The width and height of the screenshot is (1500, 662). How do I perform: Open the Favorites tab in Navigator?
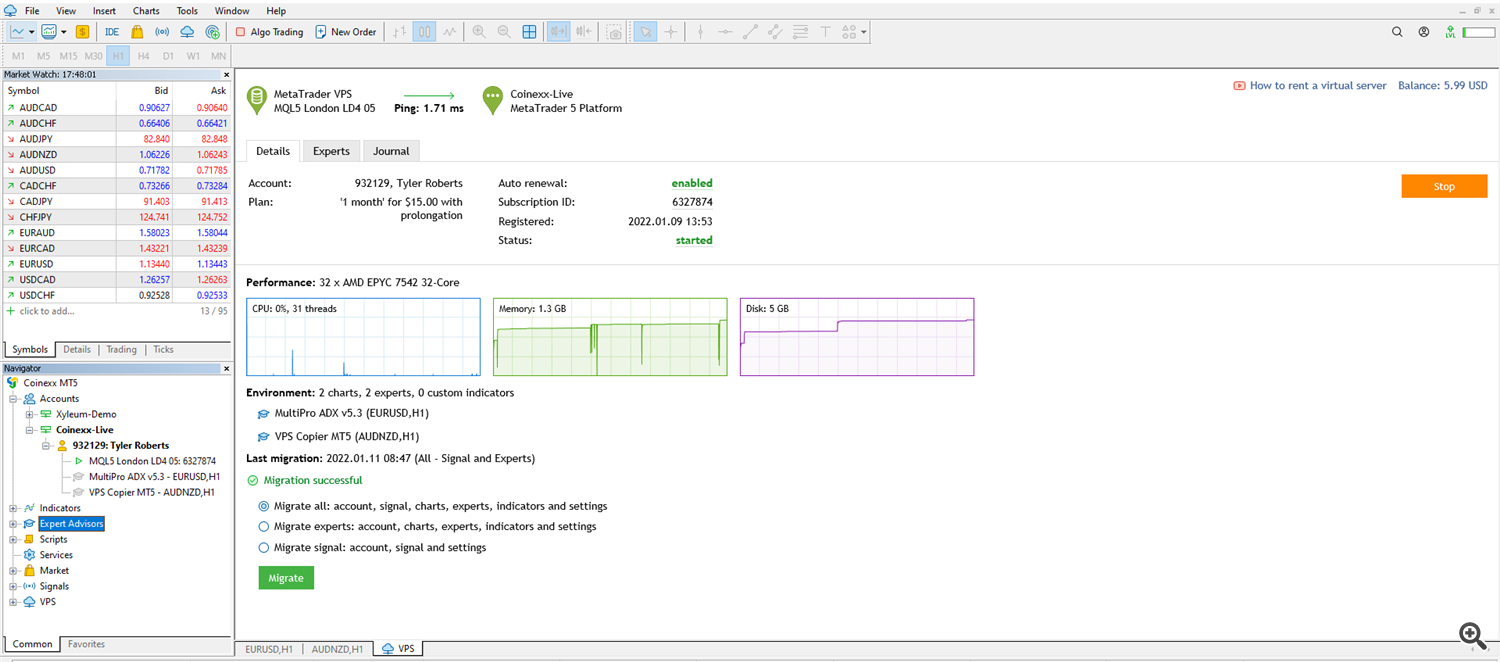(x=86, y=644)
